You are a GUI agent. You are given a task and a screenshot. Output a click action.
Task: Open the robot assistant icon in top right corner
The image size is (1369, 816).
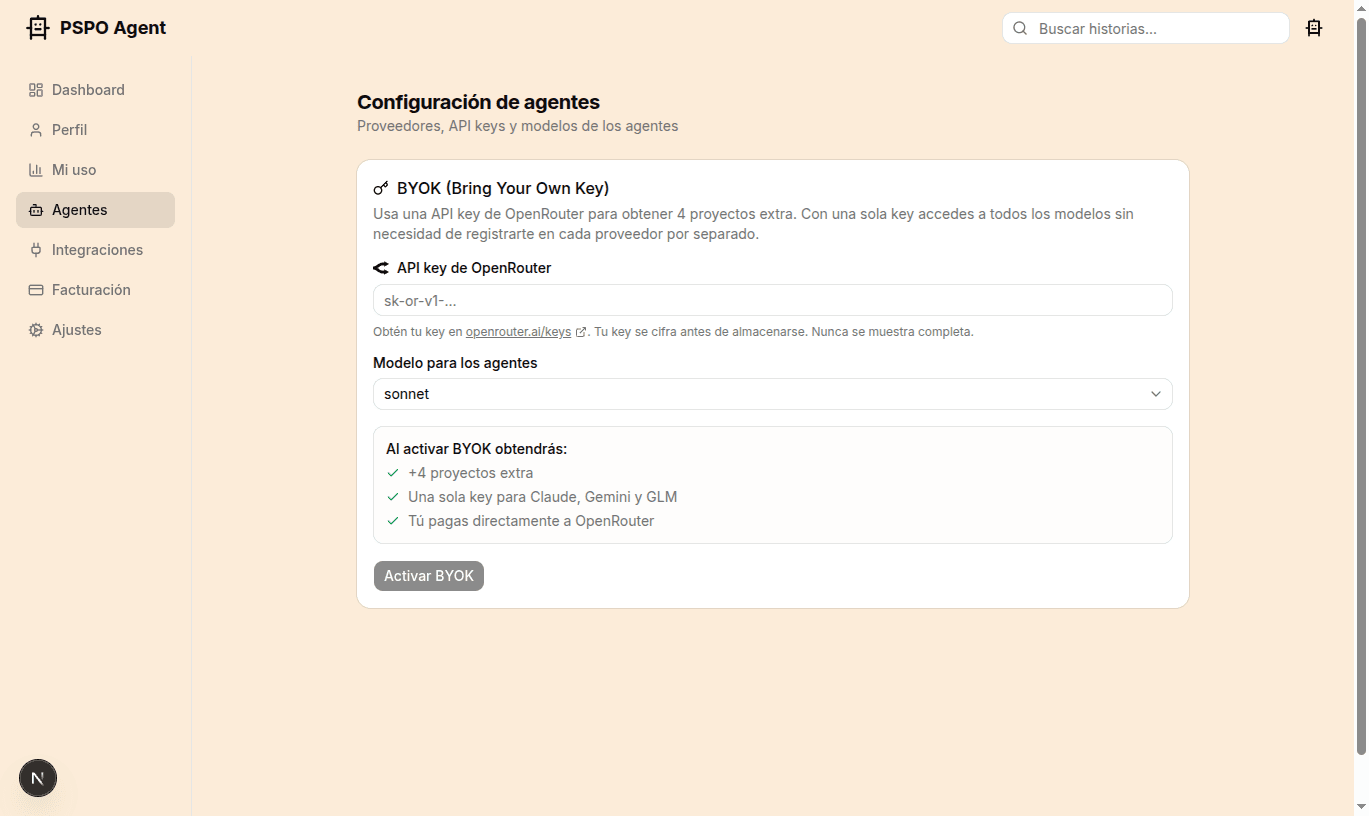1314,28
